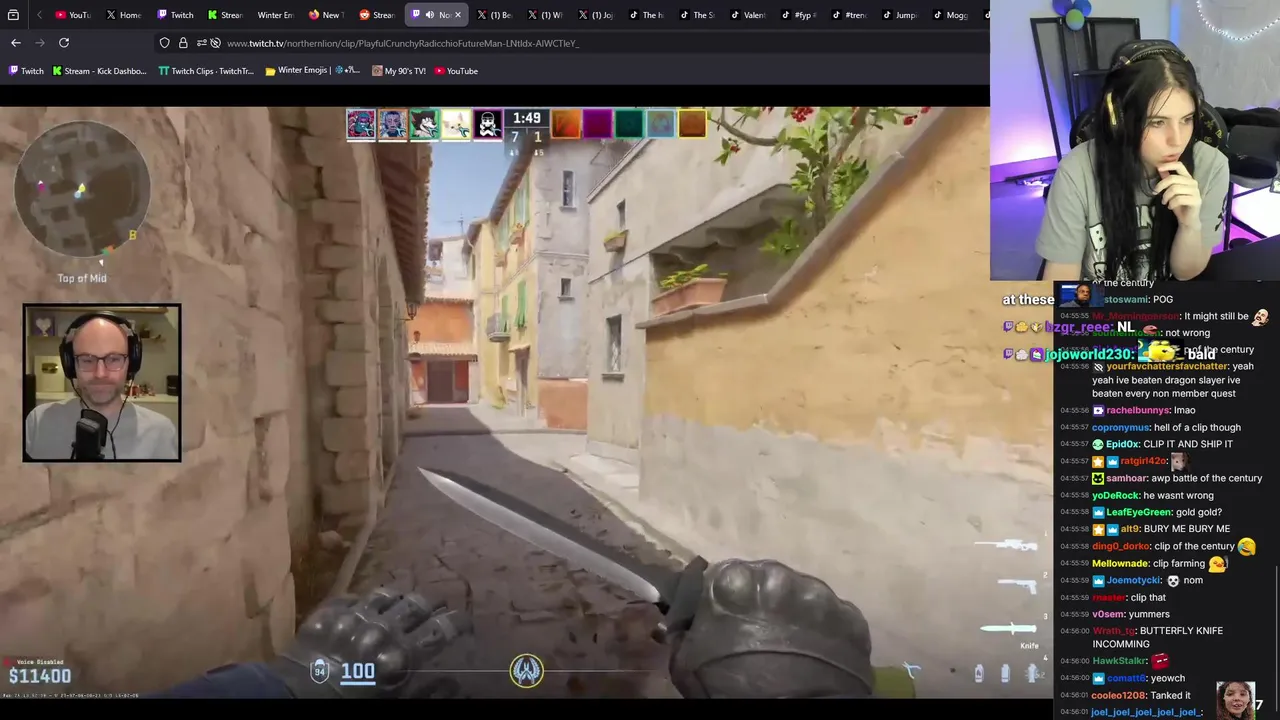Open the tracking protection shield icon
Image resolution: width=1280 pixels, height=720 pixels.
click(165, 43)
